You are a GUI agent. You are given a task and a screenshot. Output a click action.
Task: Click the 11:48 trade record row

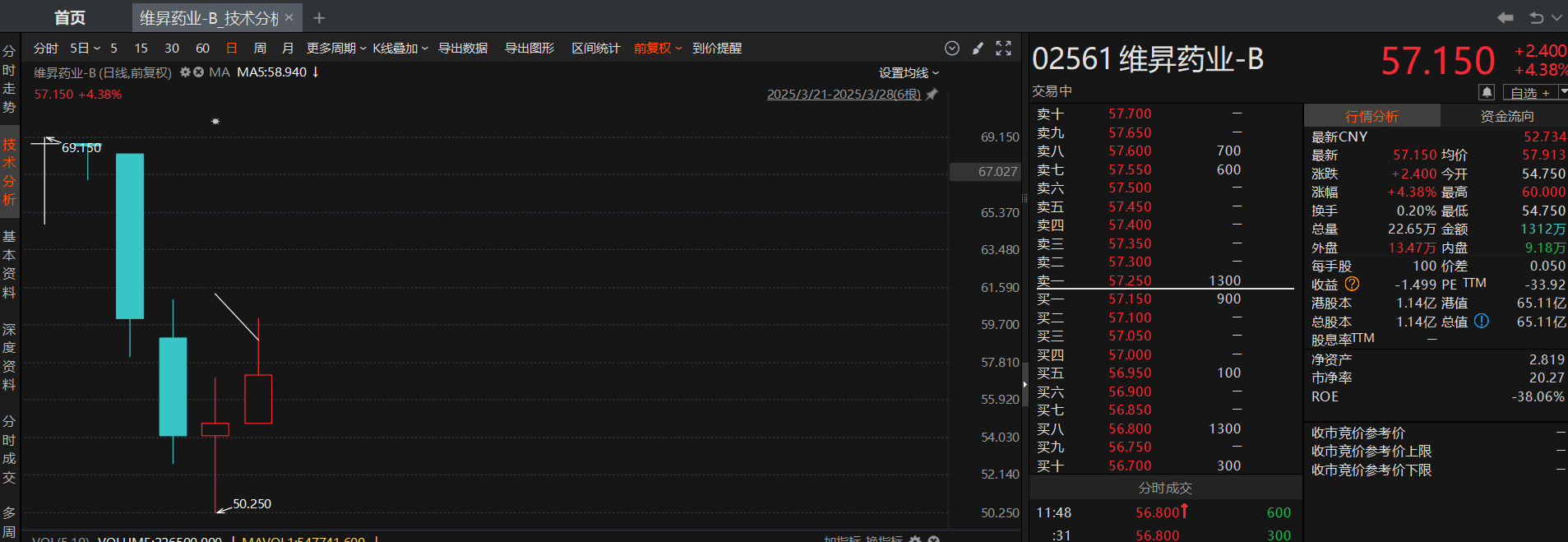[x=1165, y=512]
